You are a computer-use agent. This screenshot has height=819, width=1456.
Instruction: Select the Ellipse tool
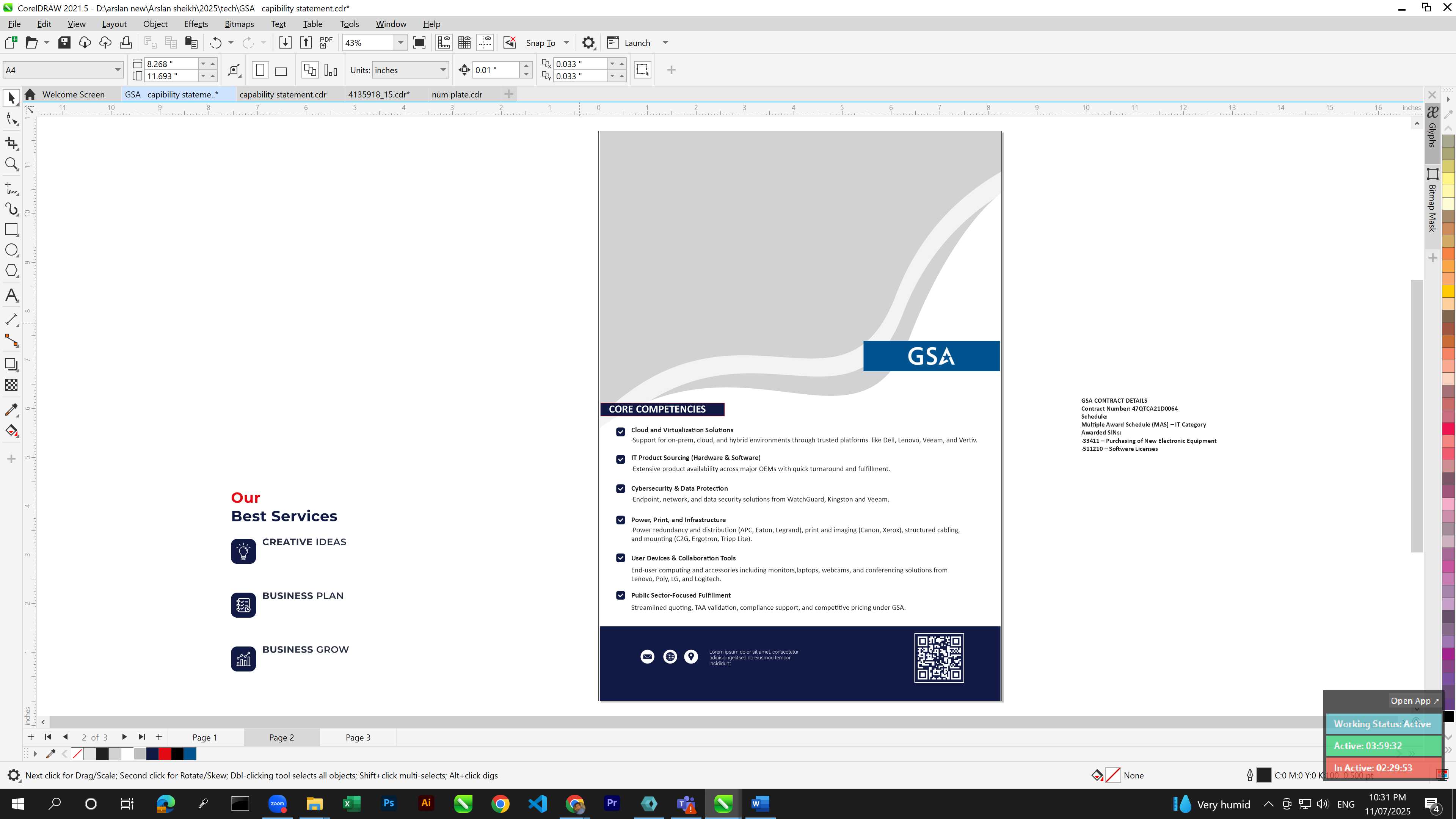click(11, 250)
